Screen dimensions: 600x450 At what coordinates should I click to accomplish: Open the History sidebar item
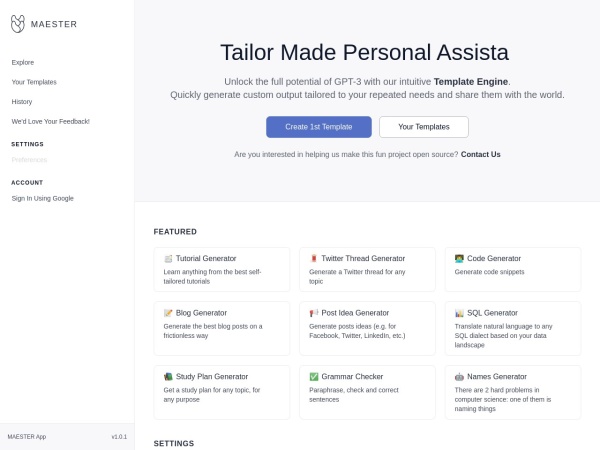coord(22,101)
